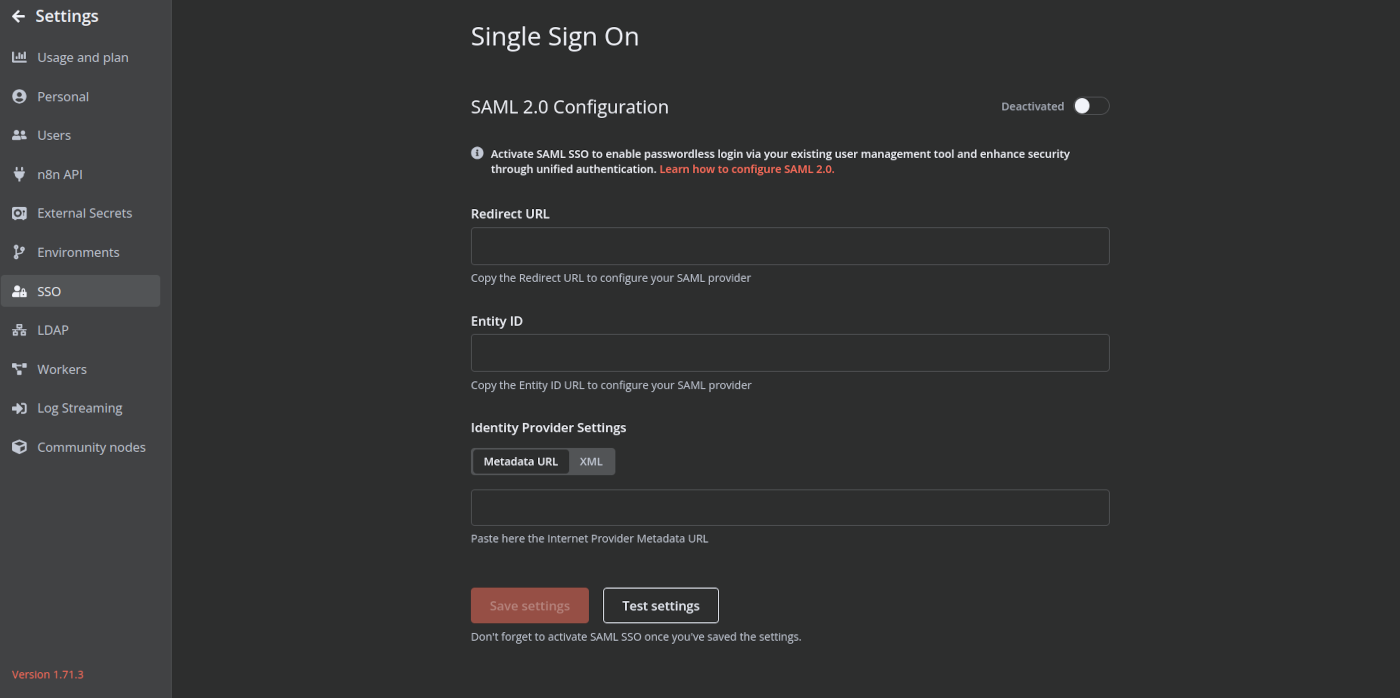Click the Test settings button
This screenshot has width=1400, height=698.
[660, 605]
